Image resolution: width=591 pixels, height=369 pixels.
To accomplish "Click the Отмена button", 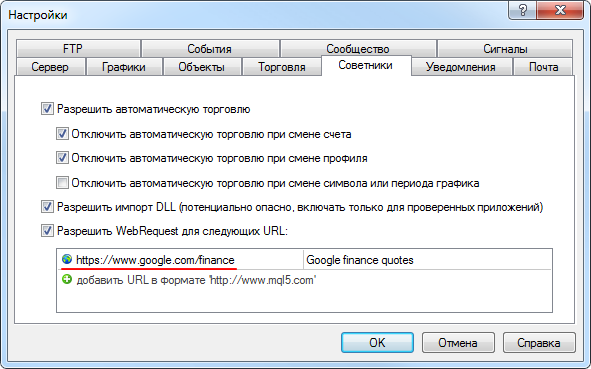I will 458,343.
